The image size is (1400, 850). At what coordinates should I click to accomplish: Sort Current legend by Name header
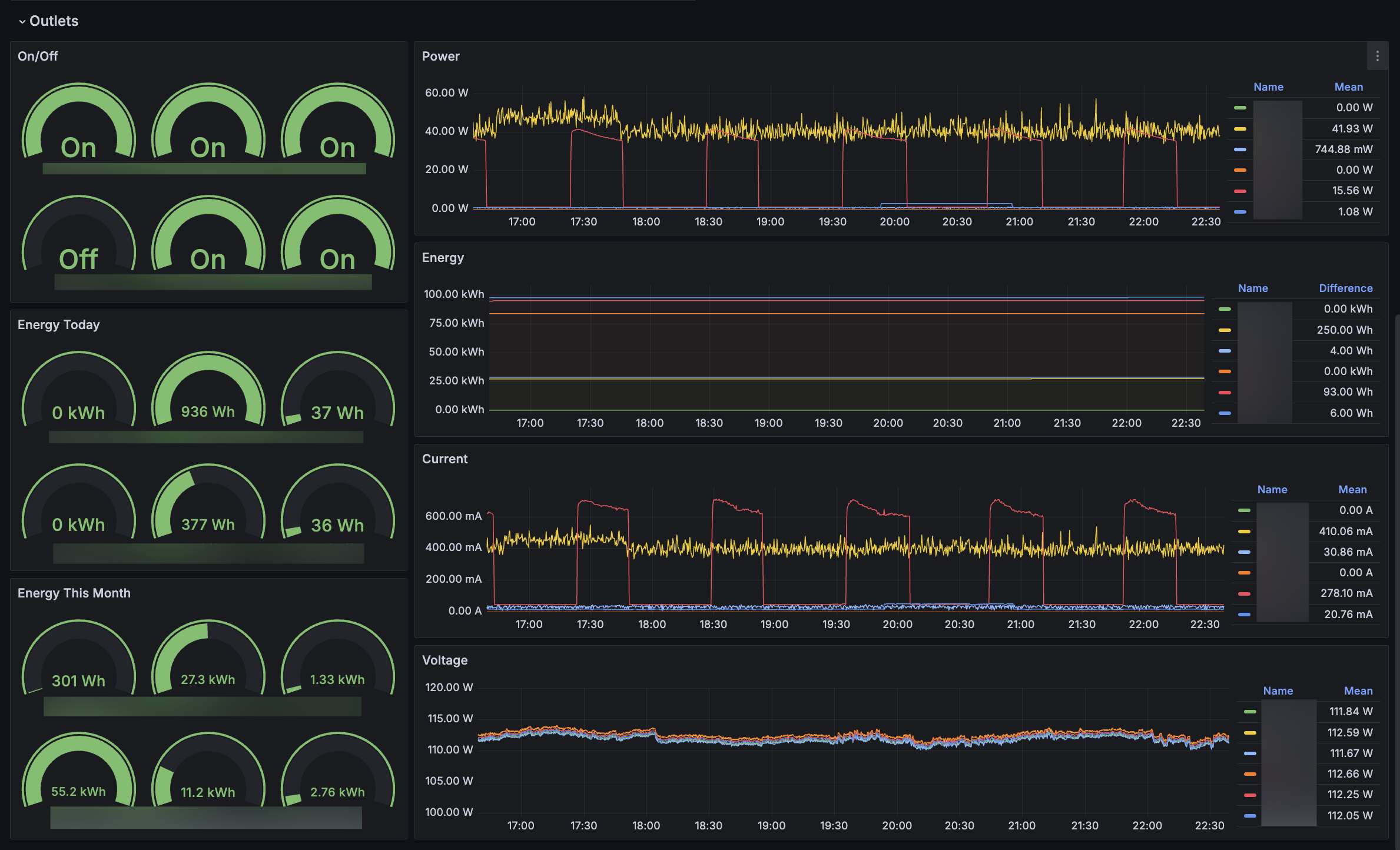click(x=1272, y=489)
